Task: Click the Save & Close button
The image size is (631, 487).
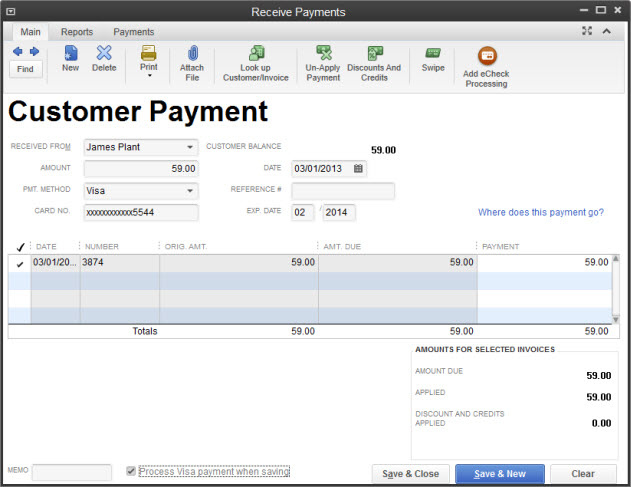Action: pyautogui.click(x=410, y=474)
